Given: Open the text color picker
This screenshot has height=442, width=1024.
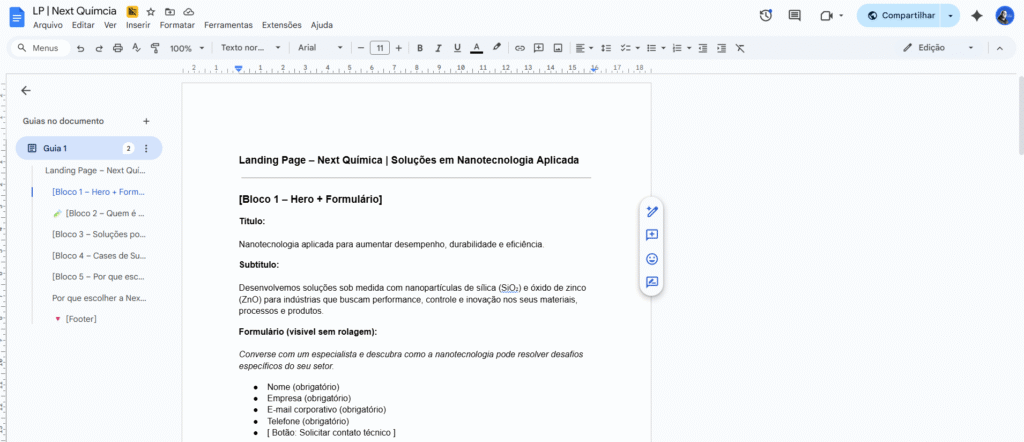Looking at the screenshot, I should tap(476, 48).
